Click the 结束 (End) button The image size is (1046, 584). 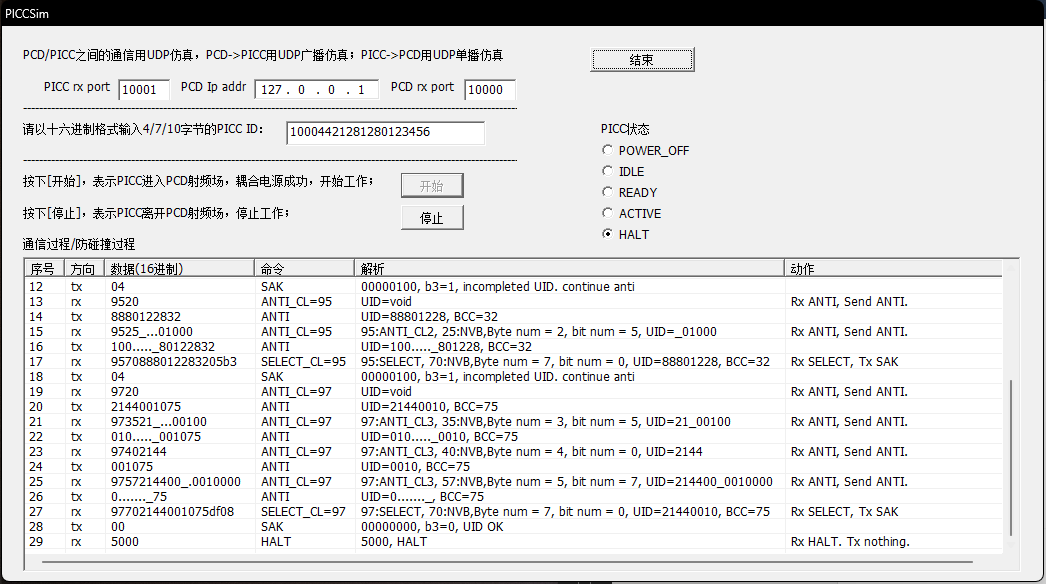(641, 60)
